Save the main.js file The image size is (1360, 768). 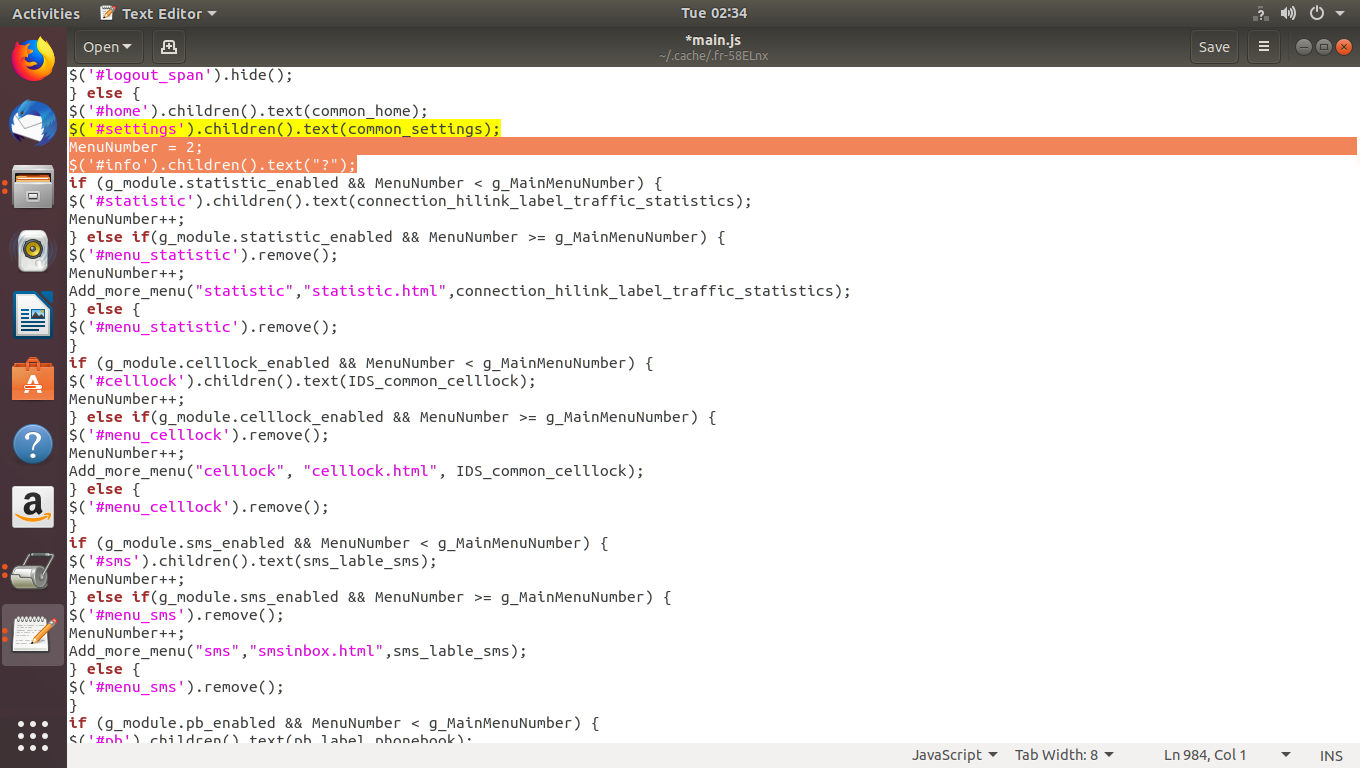tap(1214, 47)
